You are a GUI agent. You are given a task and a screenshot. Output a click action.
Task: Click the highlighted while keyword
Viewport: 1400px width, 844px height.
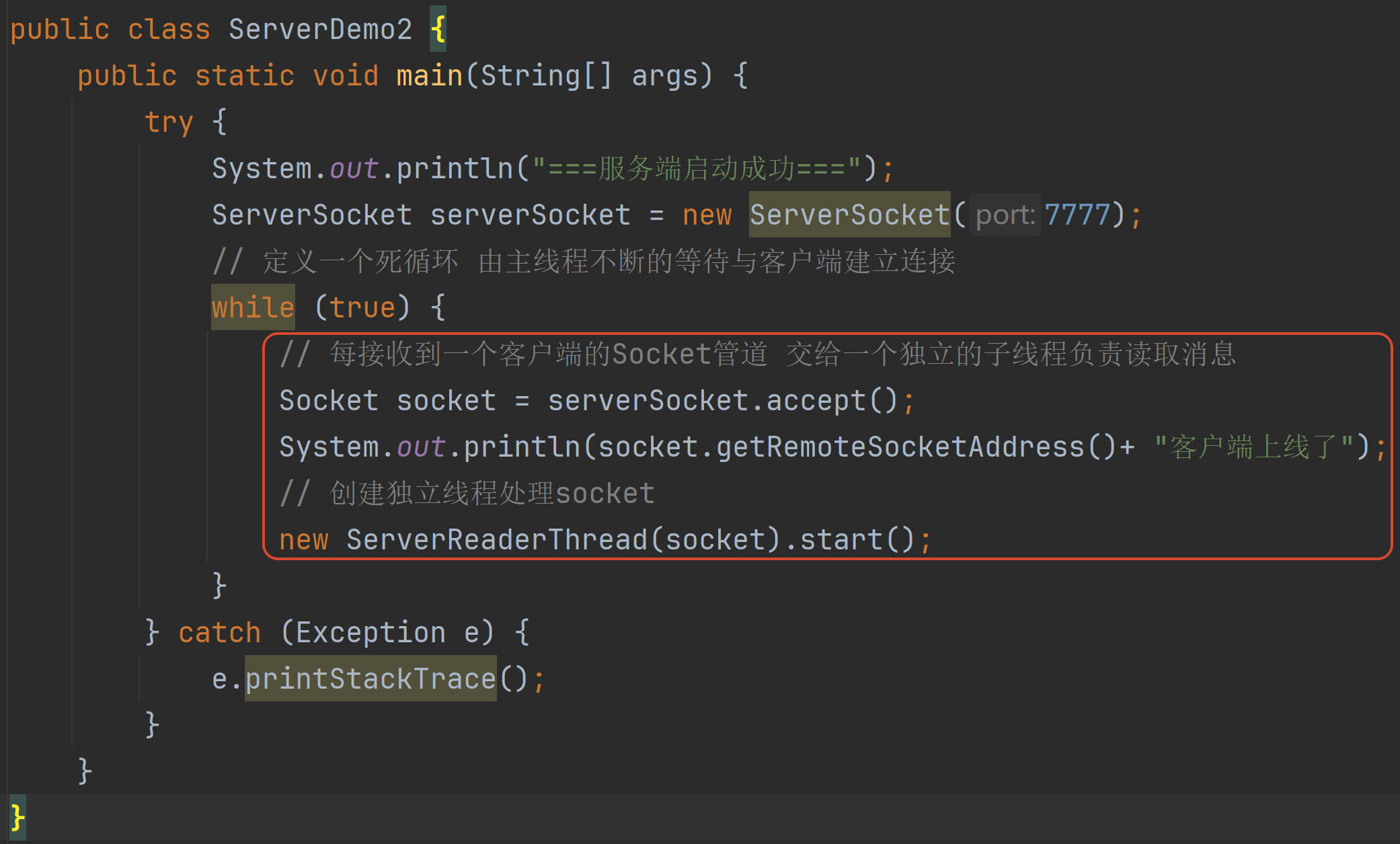[x=253, y=308]
